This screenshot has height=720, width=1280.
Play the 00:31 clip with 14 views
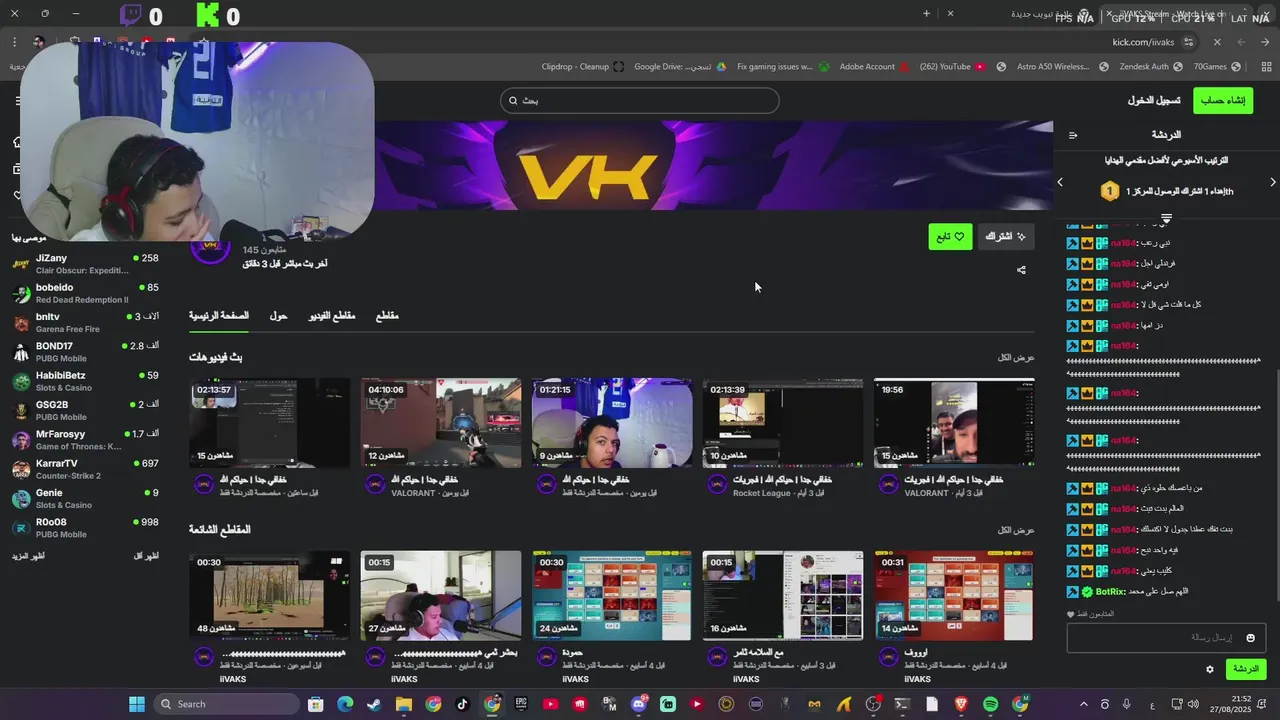click(x=954, y=596)
